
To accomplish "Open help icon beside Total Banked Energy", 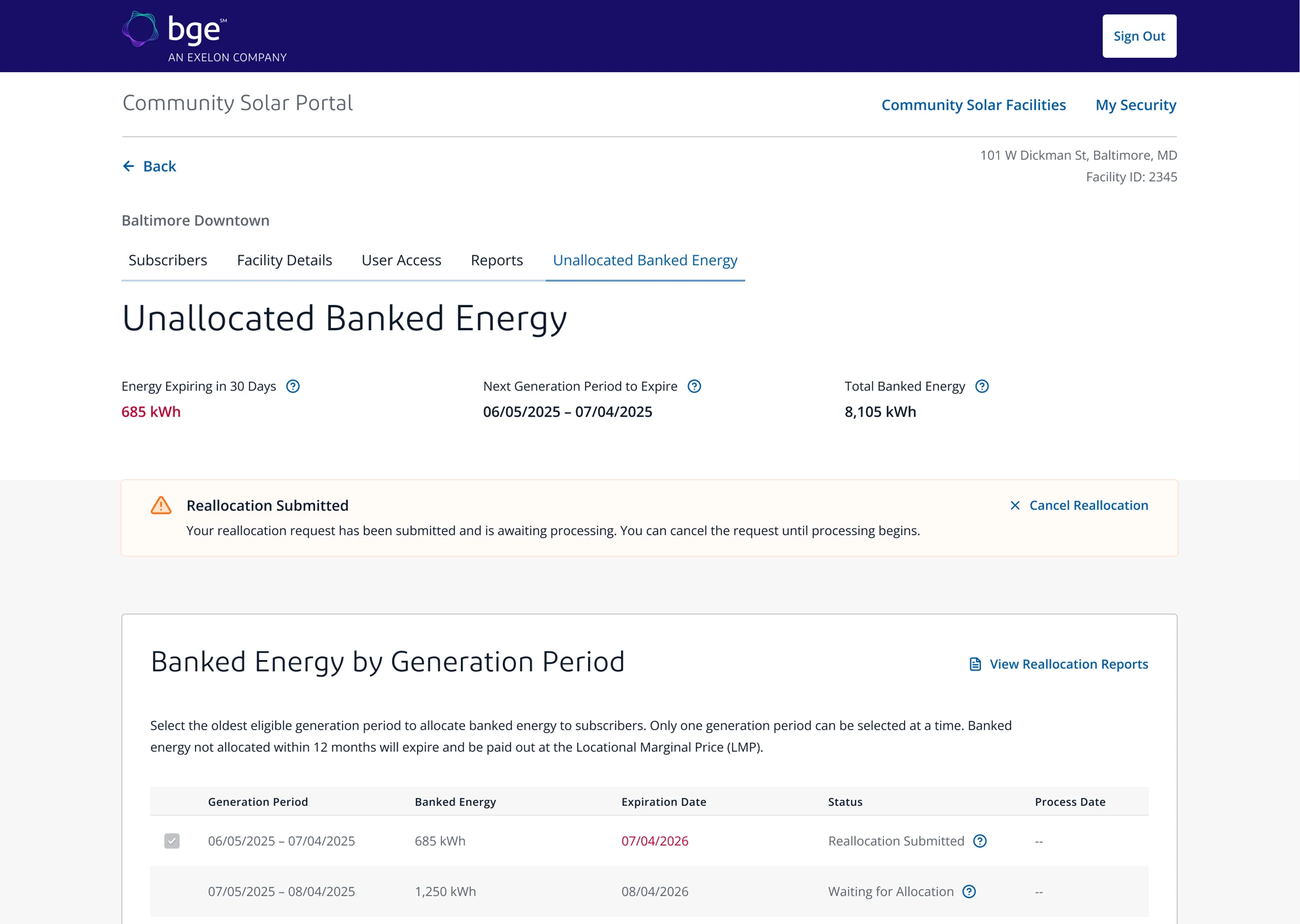I will 981,386.
